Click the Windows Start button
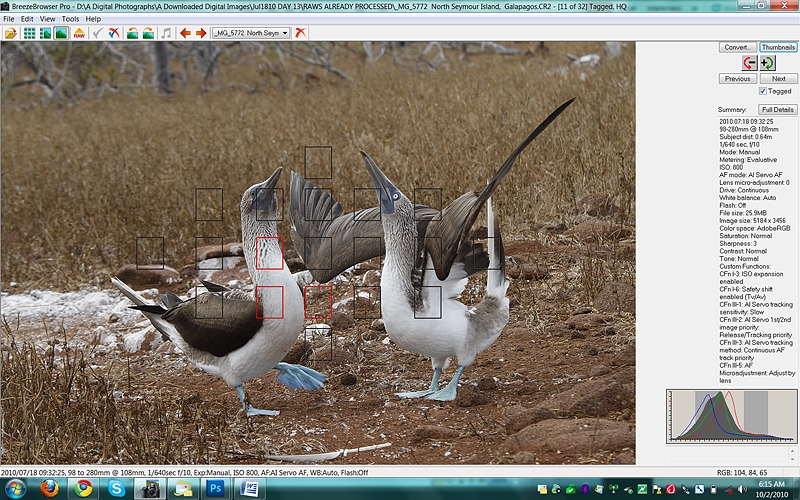800x500 pixels. [15, 489]
